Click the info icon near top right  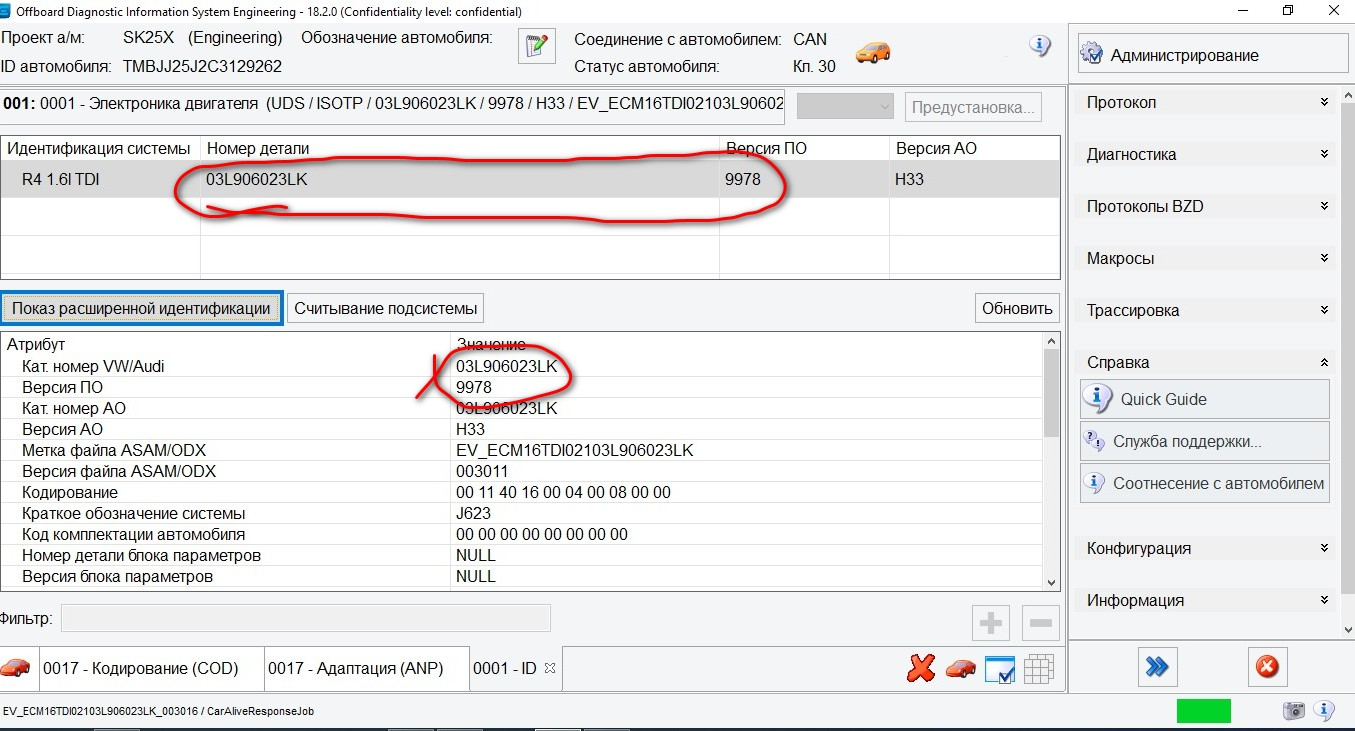click(x=1040, y=45)
